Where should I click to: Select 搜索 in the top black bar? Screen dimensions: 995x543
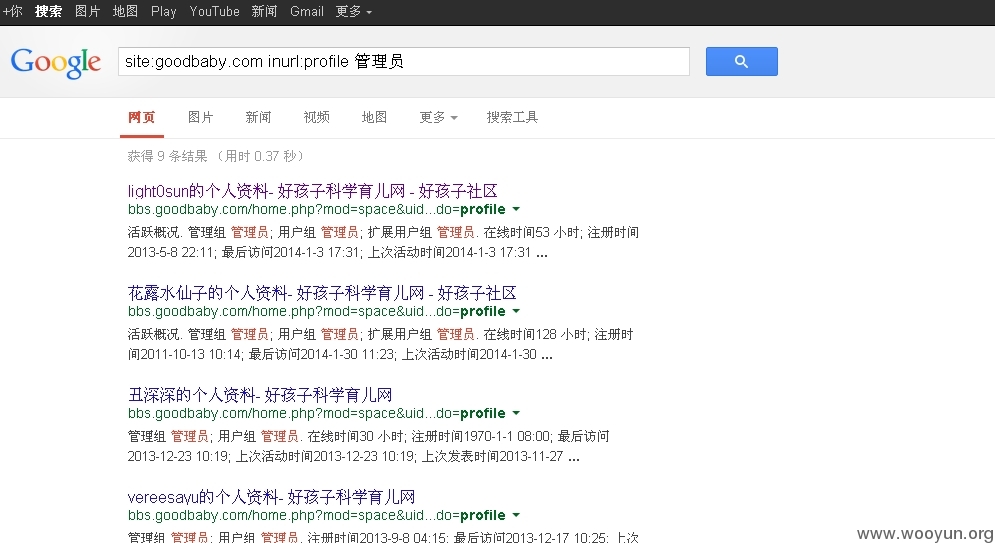(x=48, y=11)
